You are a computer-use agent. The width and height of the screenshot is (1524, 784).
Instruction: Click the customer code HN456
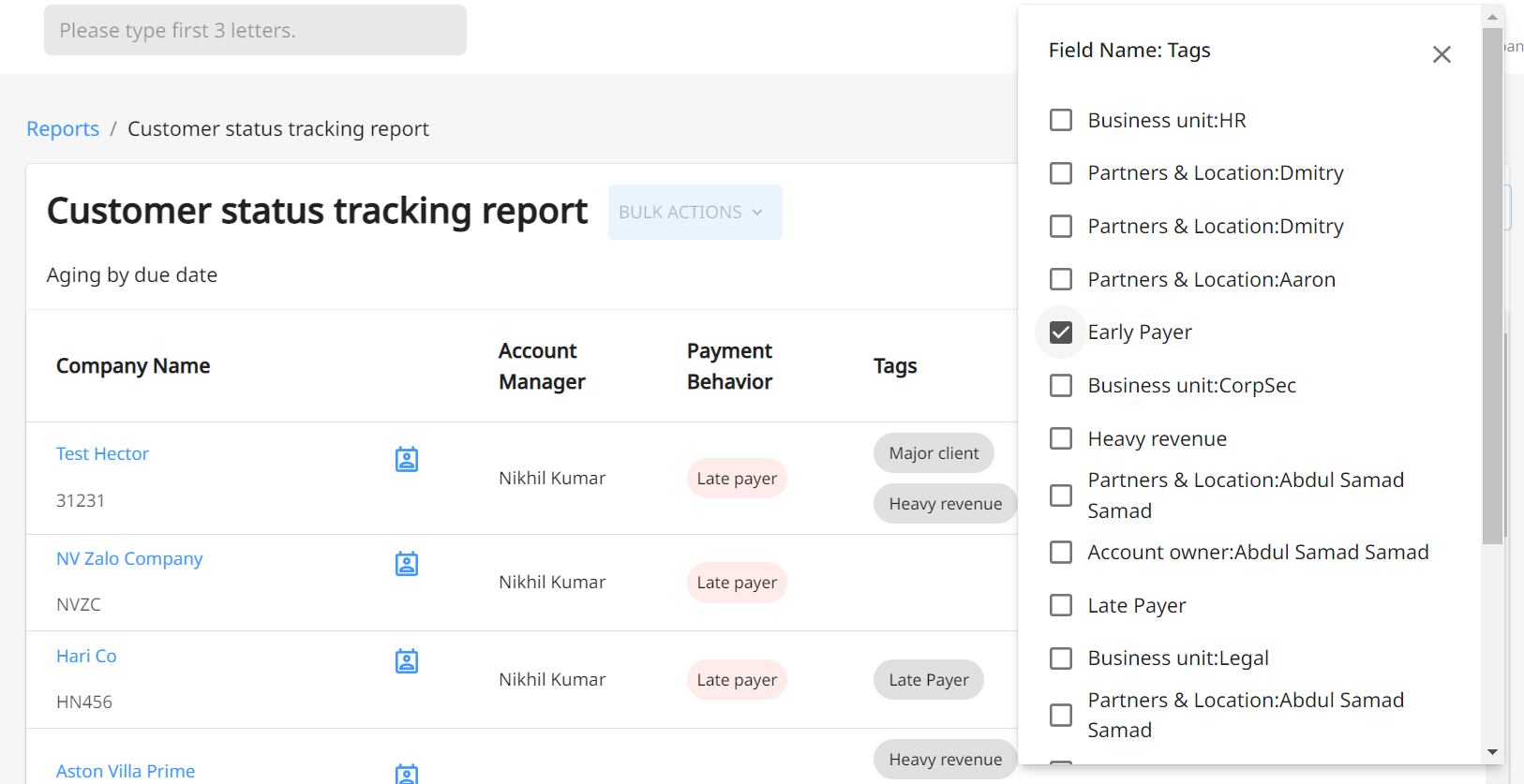point(84,703)
